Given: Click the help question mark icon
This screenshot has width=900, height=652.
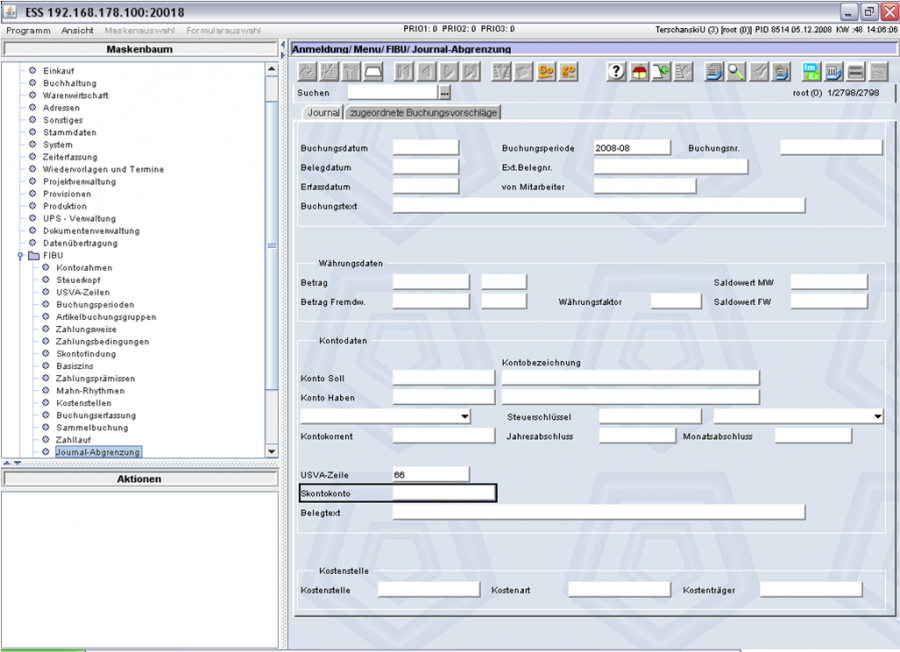Looking at the screenshot, I should tap(616, 72).
